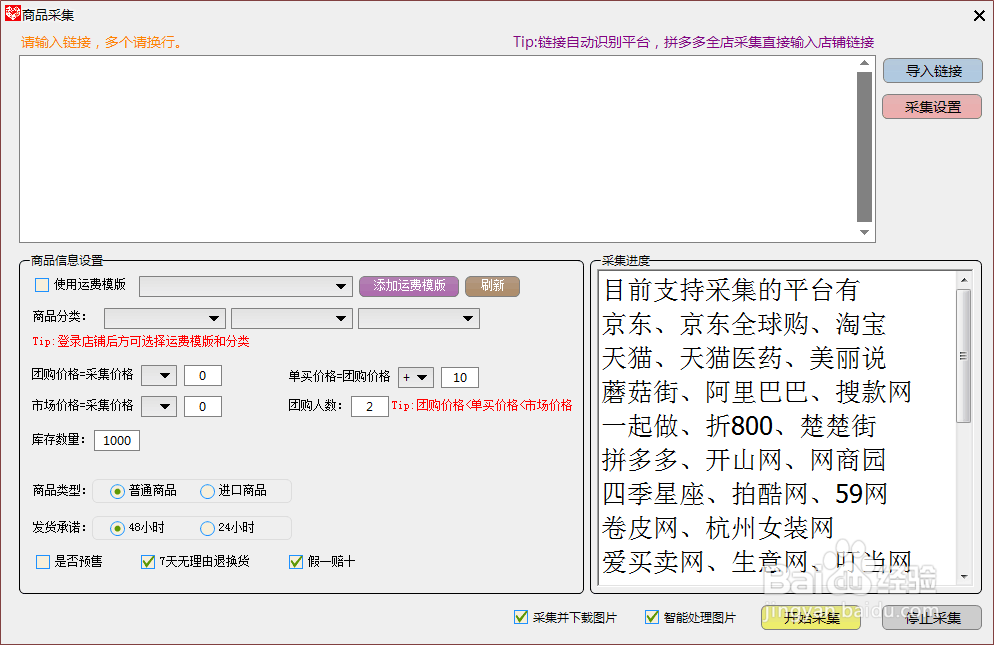Select the 进口商品 radio button
The height and width of the screenshot is (645, 994).
click(207, 491)
